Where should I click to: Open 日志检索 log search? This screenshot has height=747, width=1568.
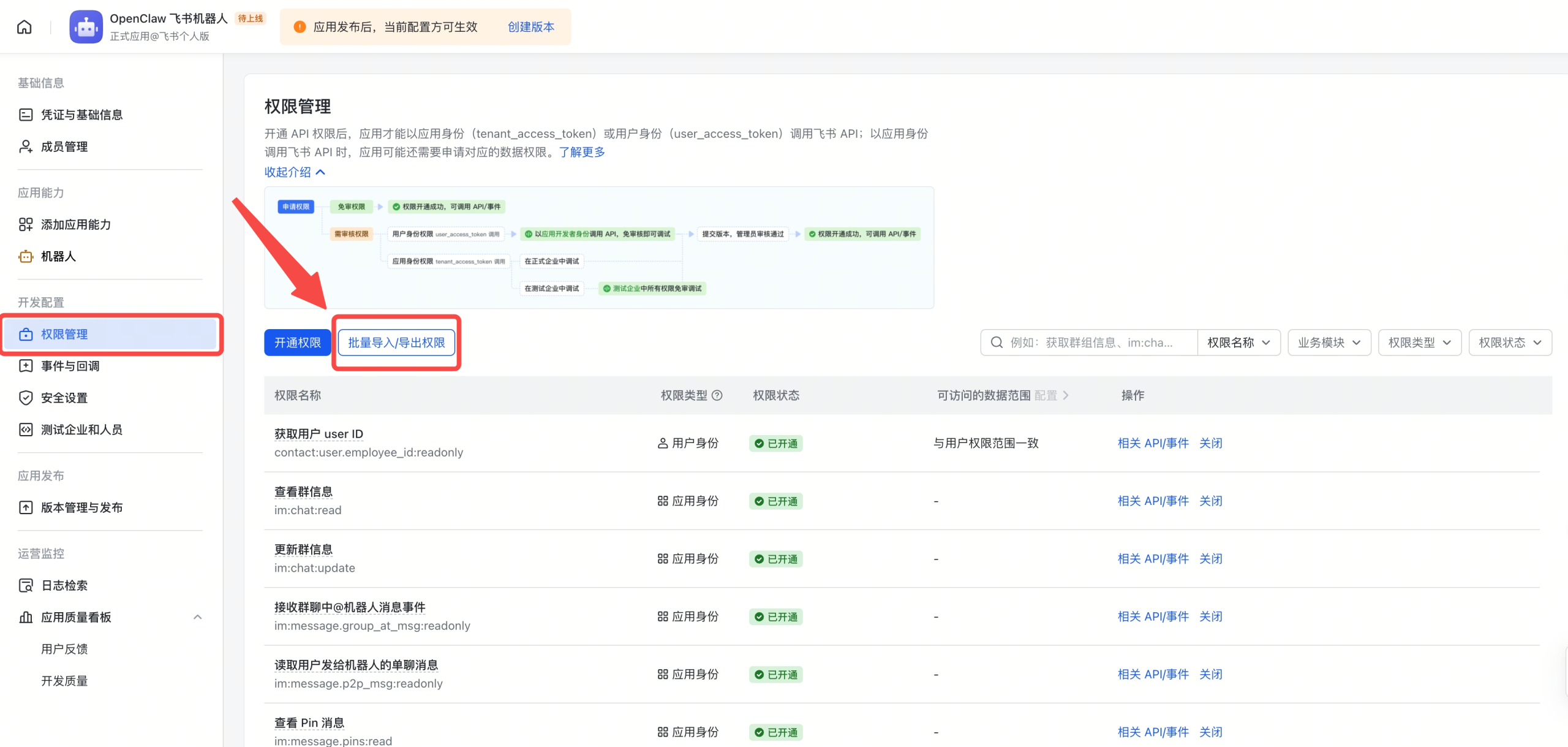click(64, 585)
